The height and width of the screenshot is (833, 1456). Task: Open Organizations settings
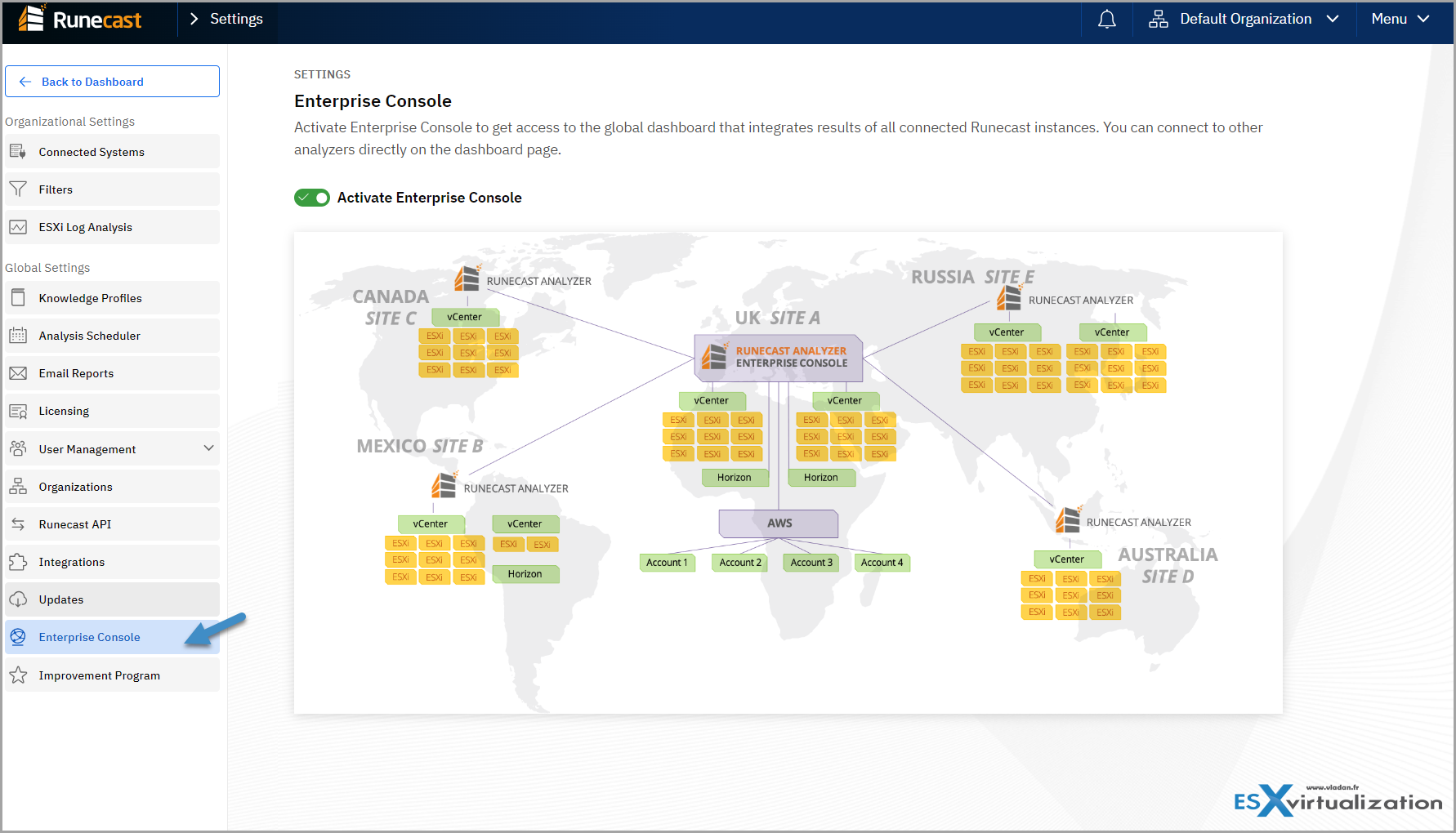point(112,487)
